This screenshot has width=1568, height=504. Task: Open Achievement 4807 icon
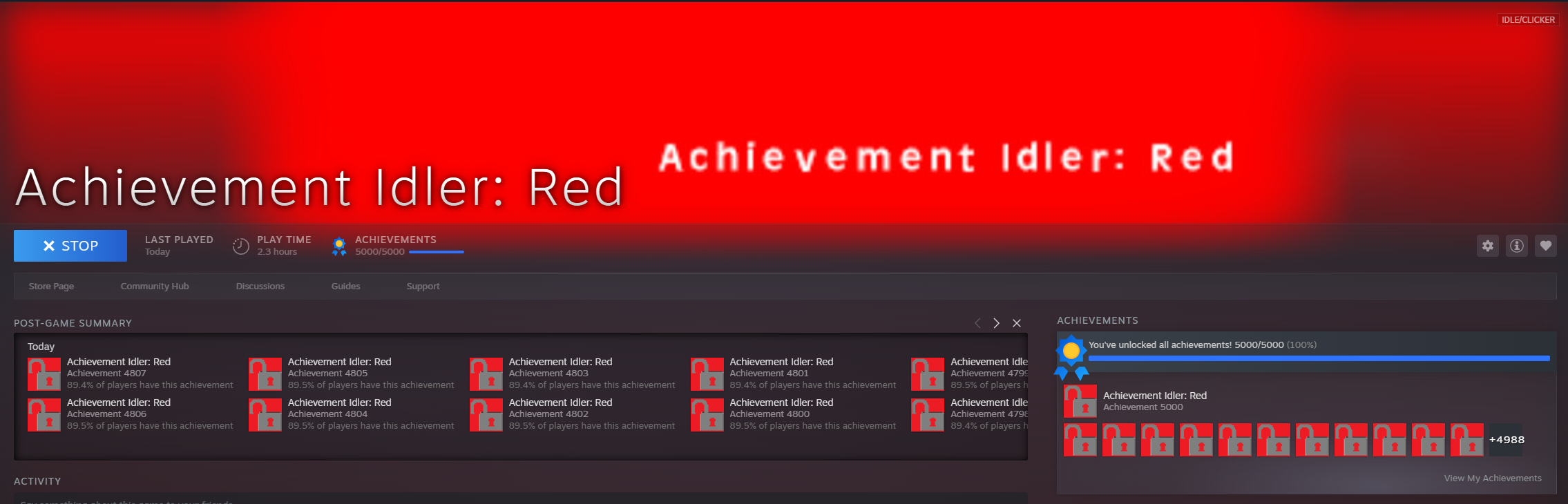click(44, 374)
